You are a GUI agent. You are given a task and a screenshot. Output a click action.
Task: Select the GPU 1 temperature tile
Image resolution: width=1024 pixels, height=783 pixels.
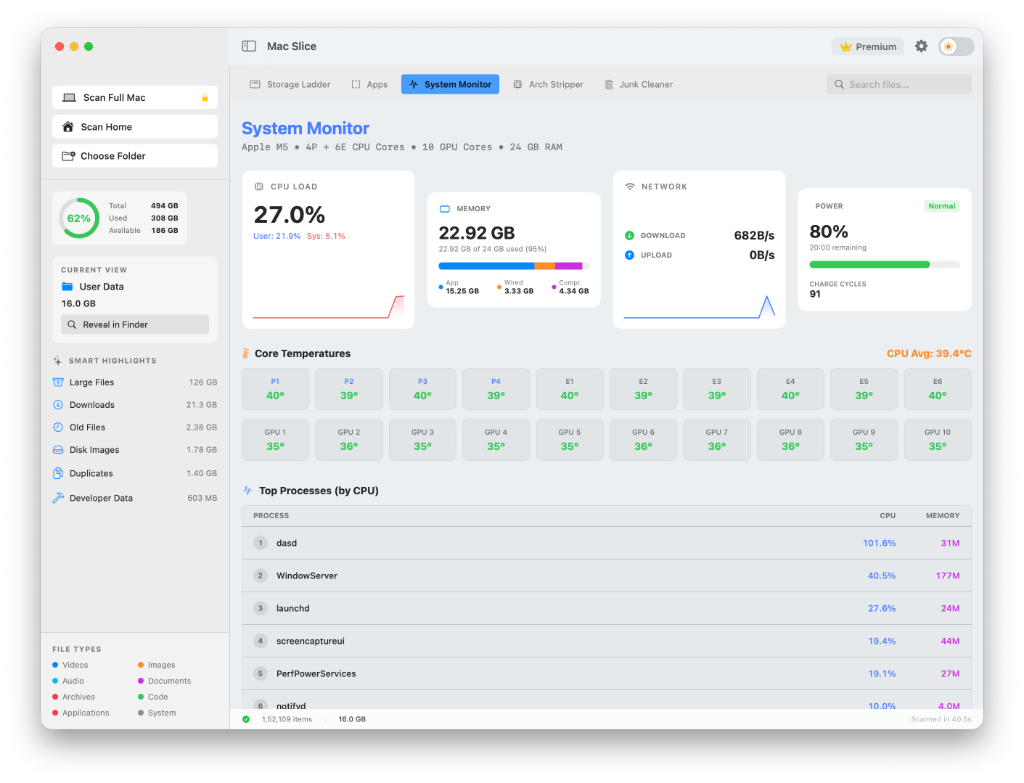coord(275,440)
